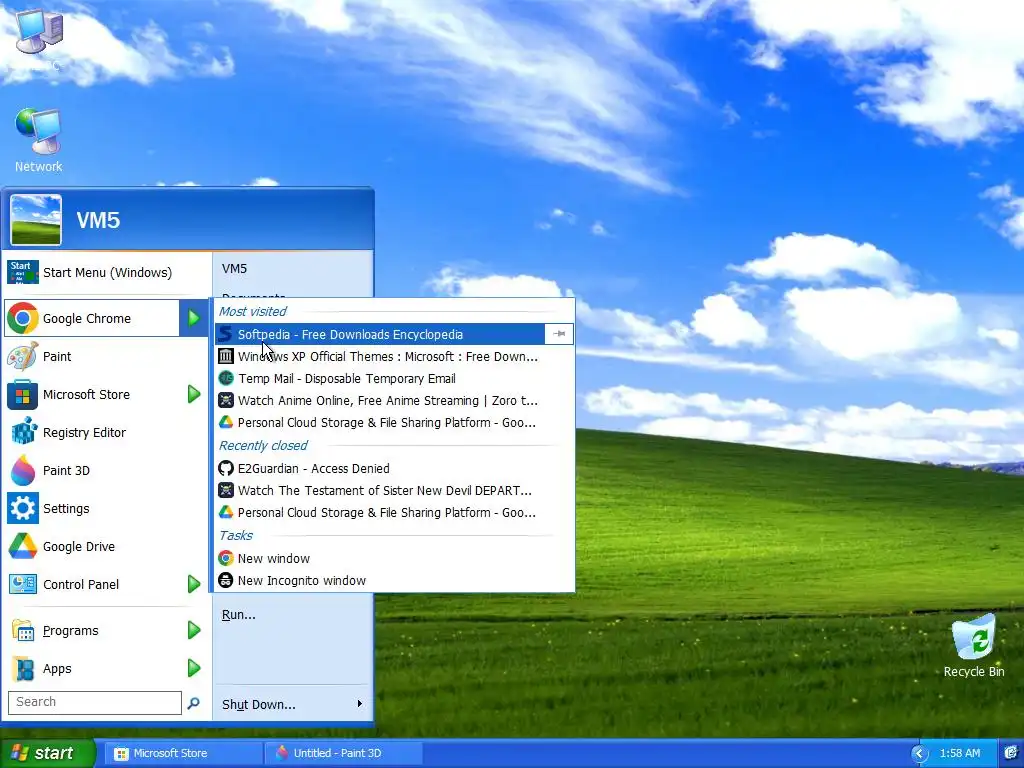Open Temp Mail - Disposable Temporary Email

[394, 379]
